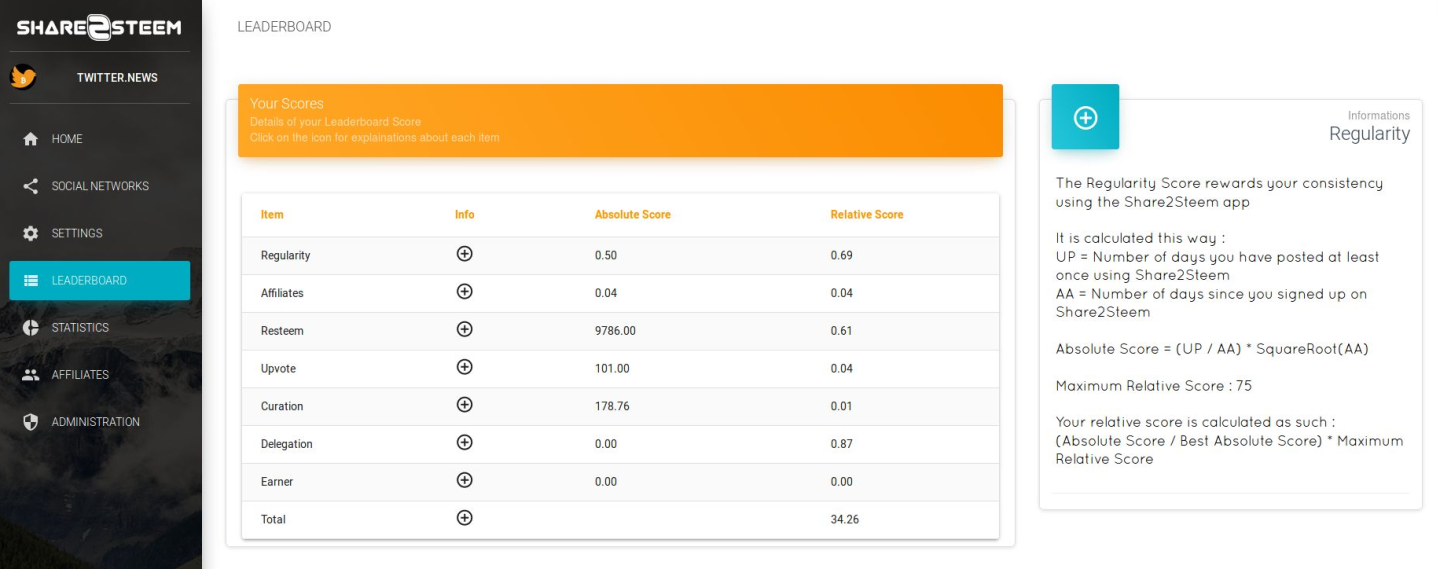The height and width of the screenshot is (569, 1440).
Task: Click the LEADERBOARD page title
Action: [284, 27]
